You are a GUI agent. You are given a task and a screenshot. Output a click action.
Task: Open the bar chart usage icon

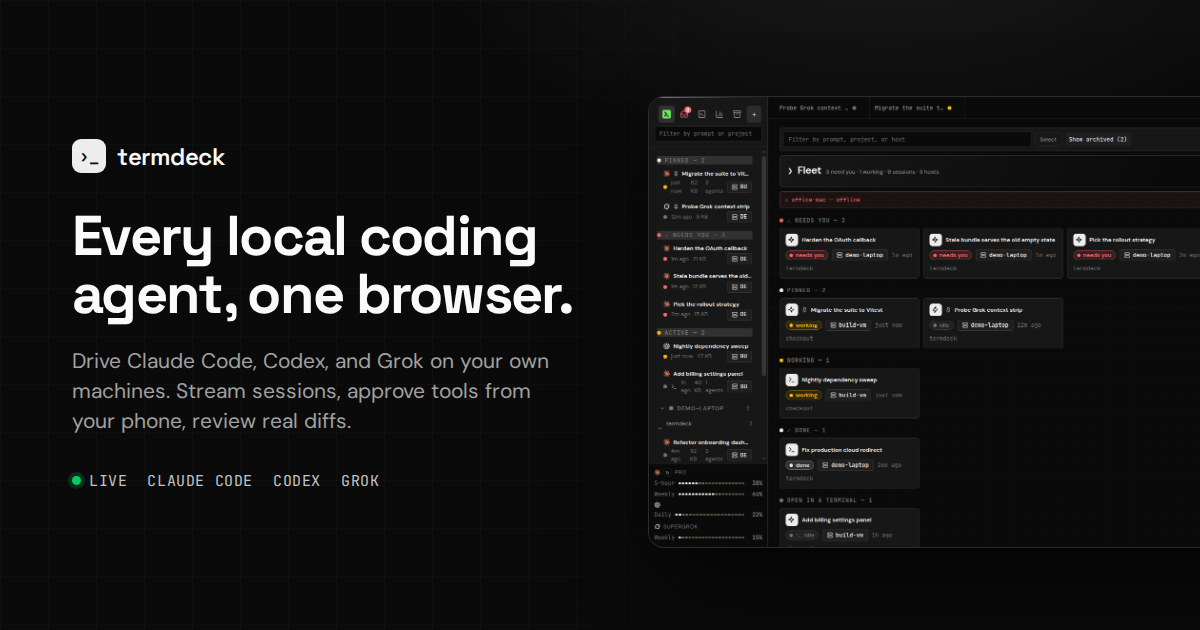click(719, 114)
